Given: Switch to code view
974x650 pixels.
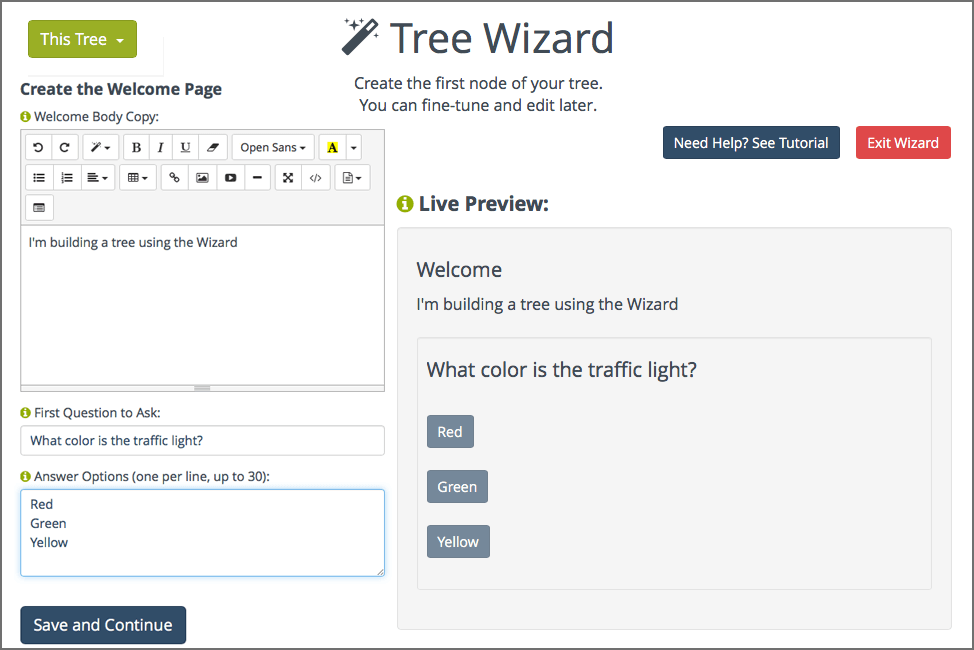Looking at the screenshot, I should [316, 178].
